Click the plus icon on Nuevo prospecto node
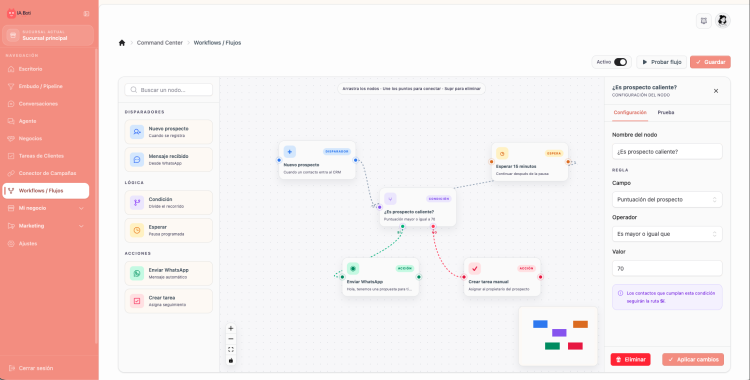Image resolution: width=750 pixels, height=380 pixels. 289,152
